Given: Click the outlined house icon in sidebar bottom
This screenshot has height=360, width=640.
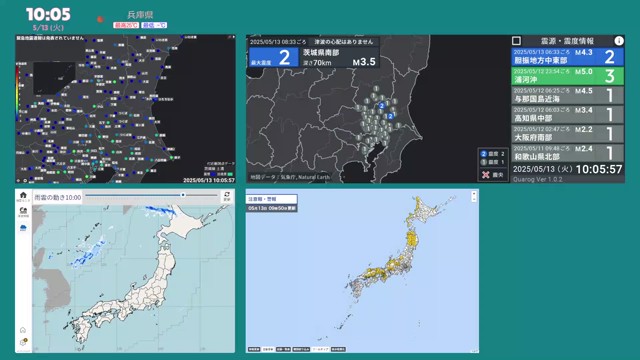Looking at the screenshot, I should [x=23, y=330].
